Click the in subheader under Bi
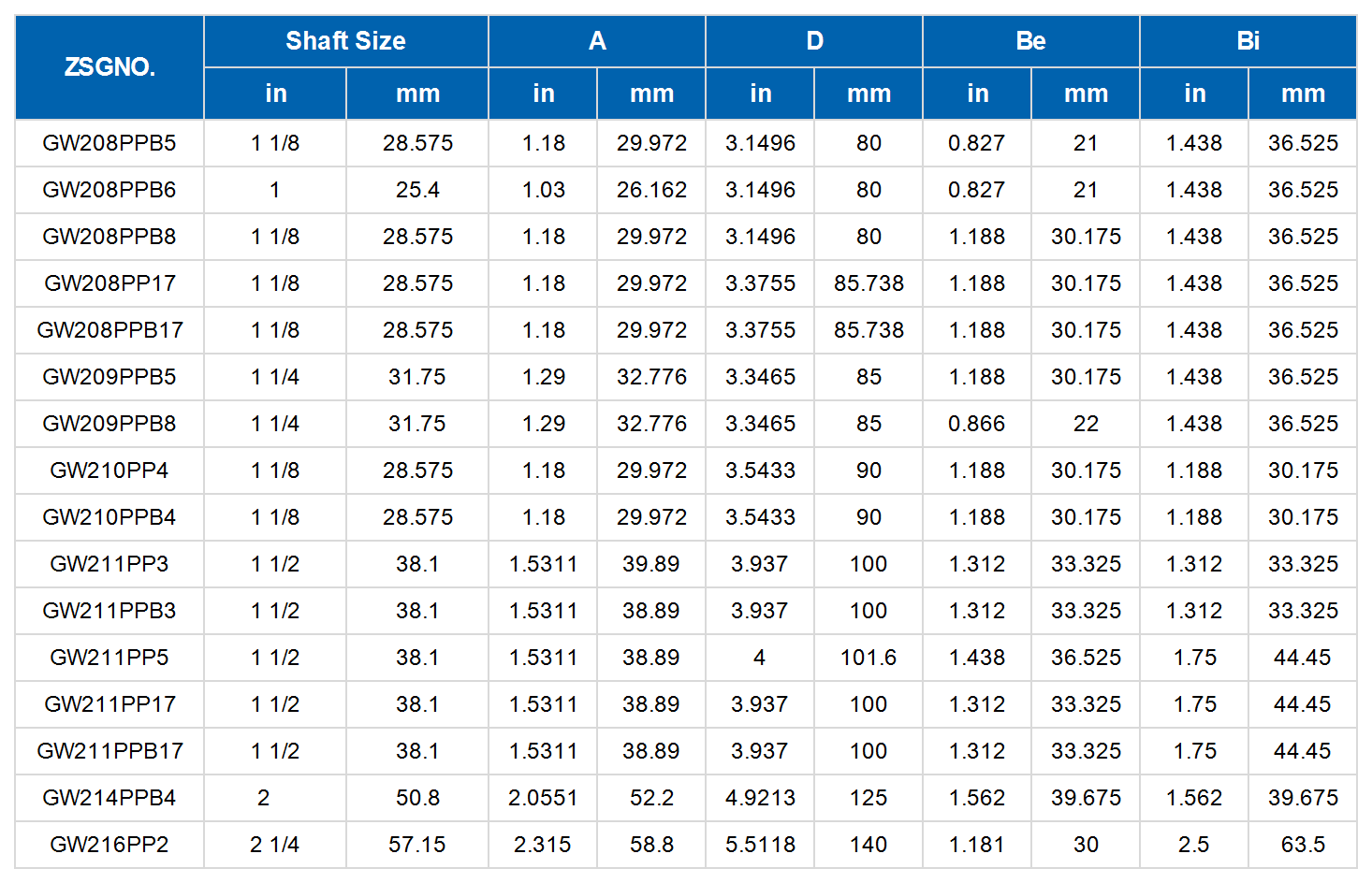This screenshot has height=883, width=1372. pos(1194,94)
